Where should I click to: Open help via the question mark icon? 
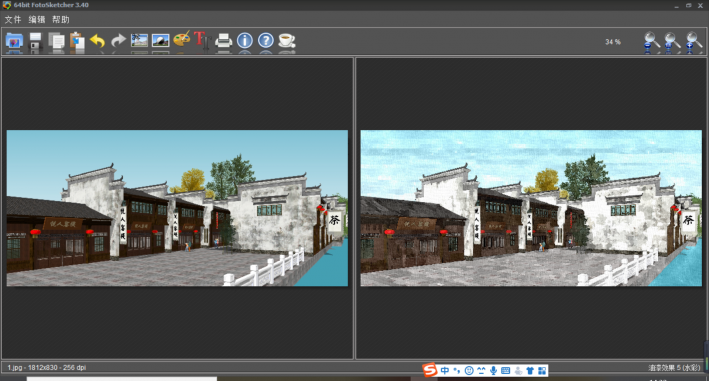[266, 41]
